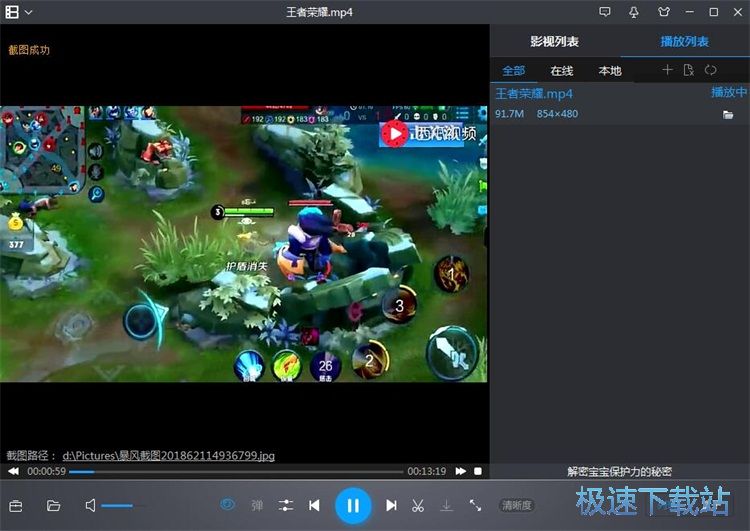Click the fast forward button beside 00:13:19
The image size is (750, 531).
pos(461,471)
